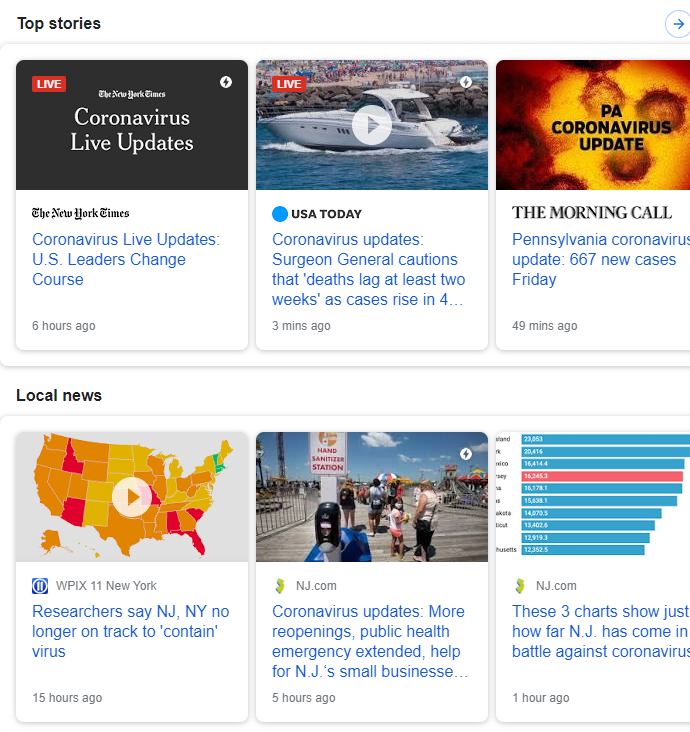690x732 pixels.
Task: Click the Top stories right arrow button
Action: [x=677, y=24]
